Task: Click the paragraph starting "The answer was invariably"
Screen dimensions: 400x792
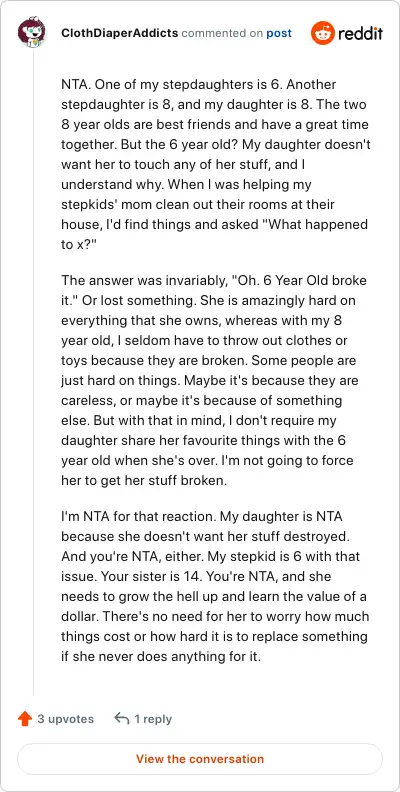Action: pos(216,380)
